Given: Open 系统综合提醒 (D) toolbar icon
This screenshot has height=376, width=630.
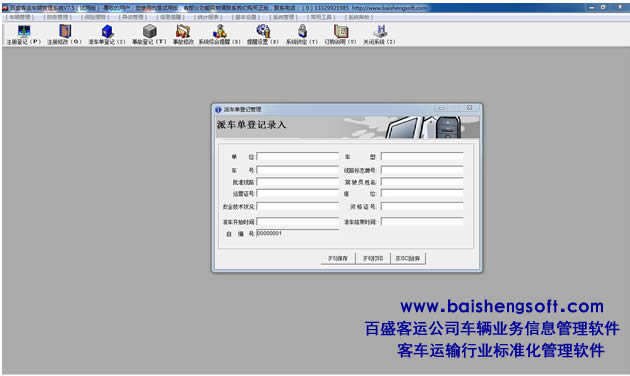Looking at the screenshot, I should (x=219, y=34).
